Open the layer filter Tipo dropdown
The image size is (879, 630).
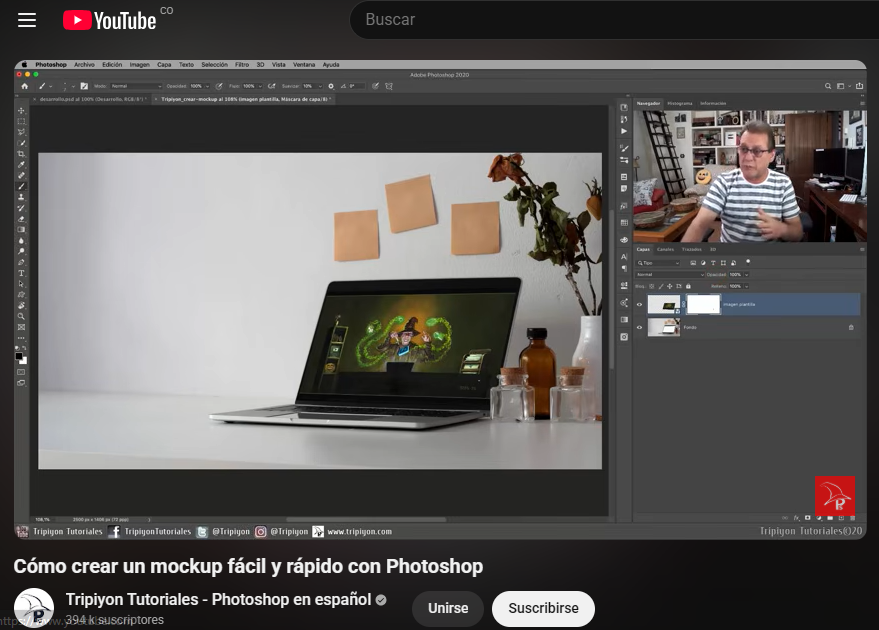pos(658,263)
